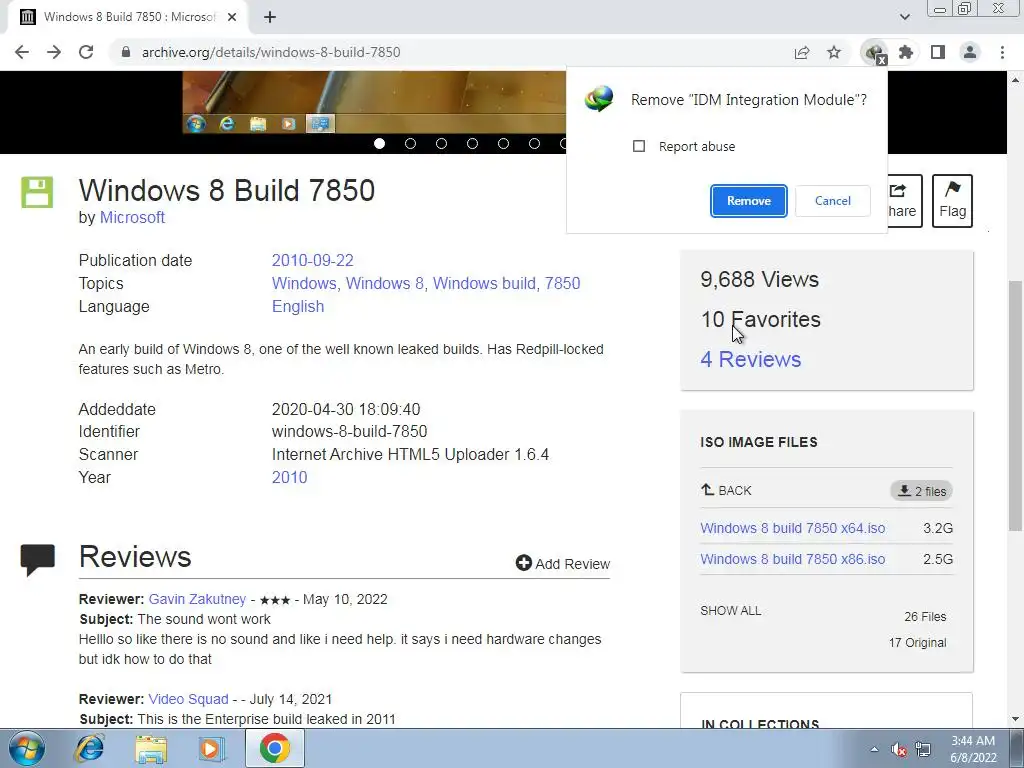Screen dimensions: 1024x768
Task: Open the tab search chevron
Action: (904, 17)
